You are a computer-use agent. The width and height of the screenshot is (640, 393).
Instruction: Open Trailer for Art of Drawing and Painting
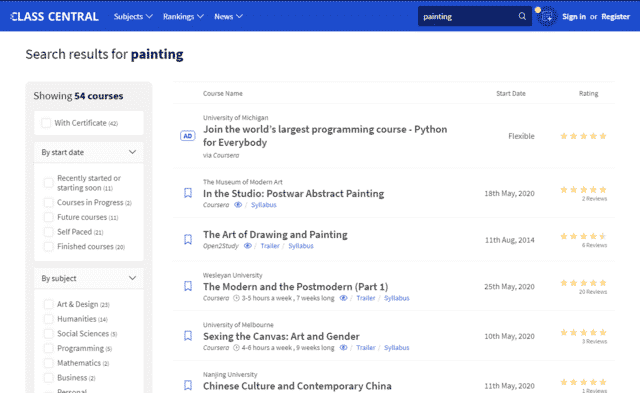(270, 246)
